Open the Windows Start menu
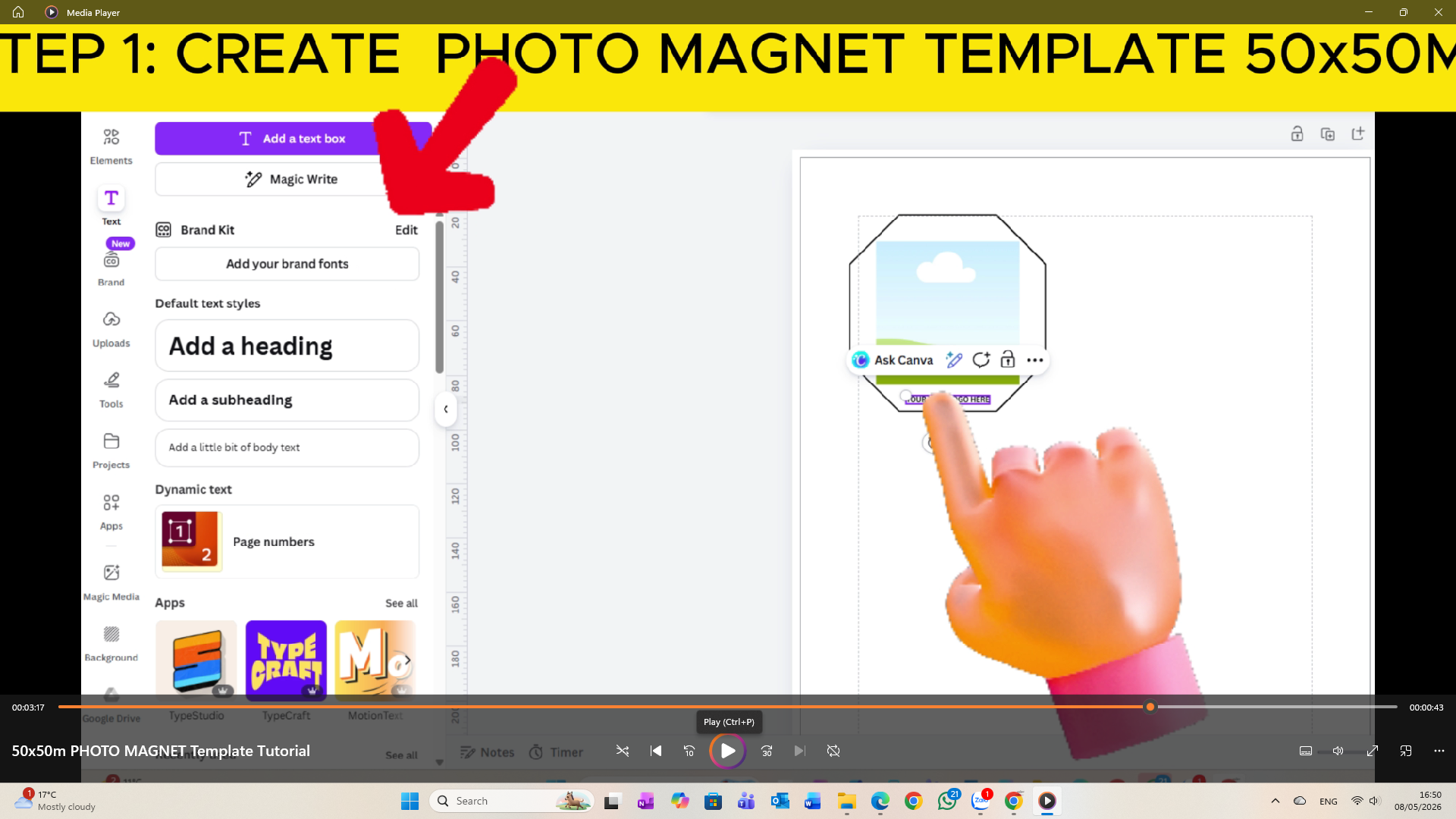The height and width of the screenshot is (819, 1456). coord(409,801)
